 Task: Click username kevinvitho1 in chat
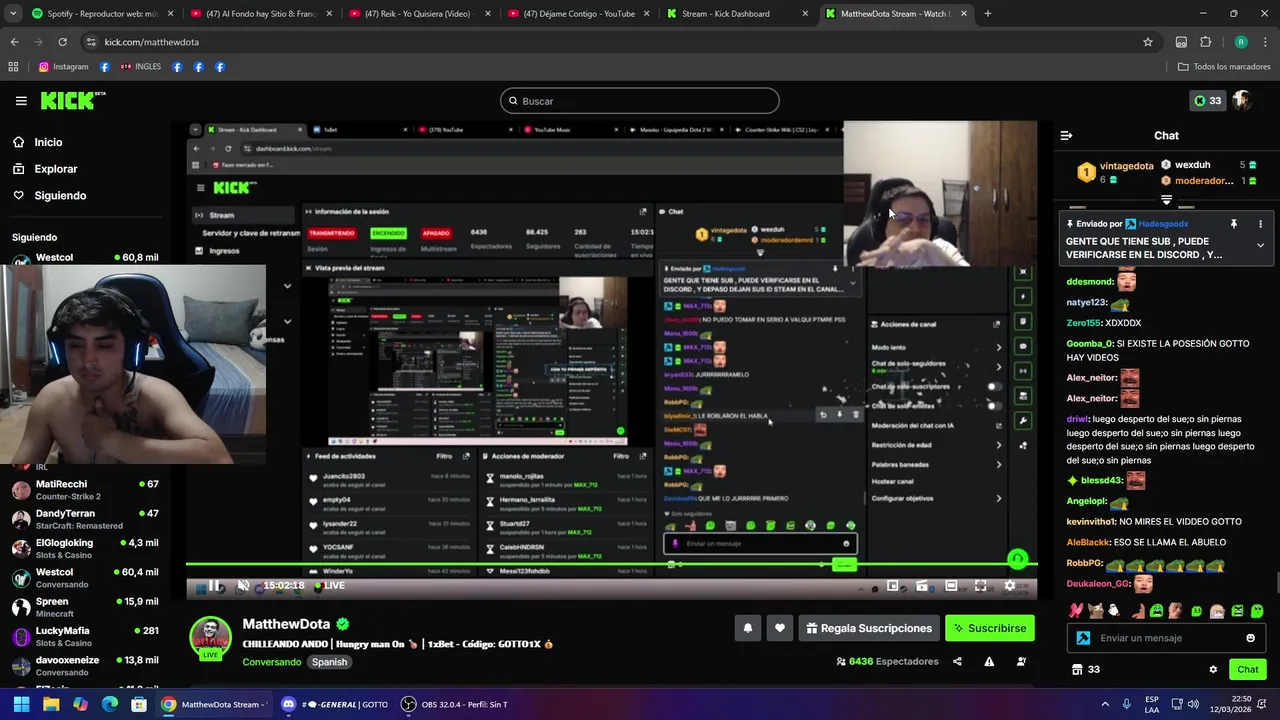coord(1090,522)
